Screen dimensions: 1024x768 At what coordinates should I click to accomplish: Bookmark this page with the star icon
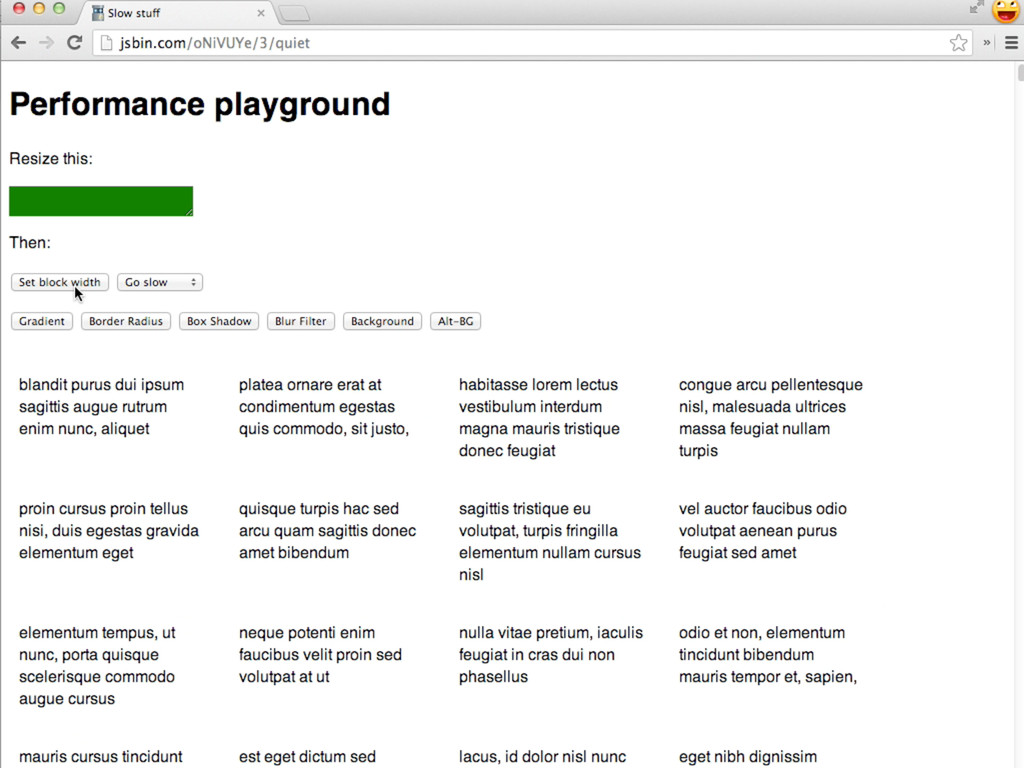tap(958, 43)
